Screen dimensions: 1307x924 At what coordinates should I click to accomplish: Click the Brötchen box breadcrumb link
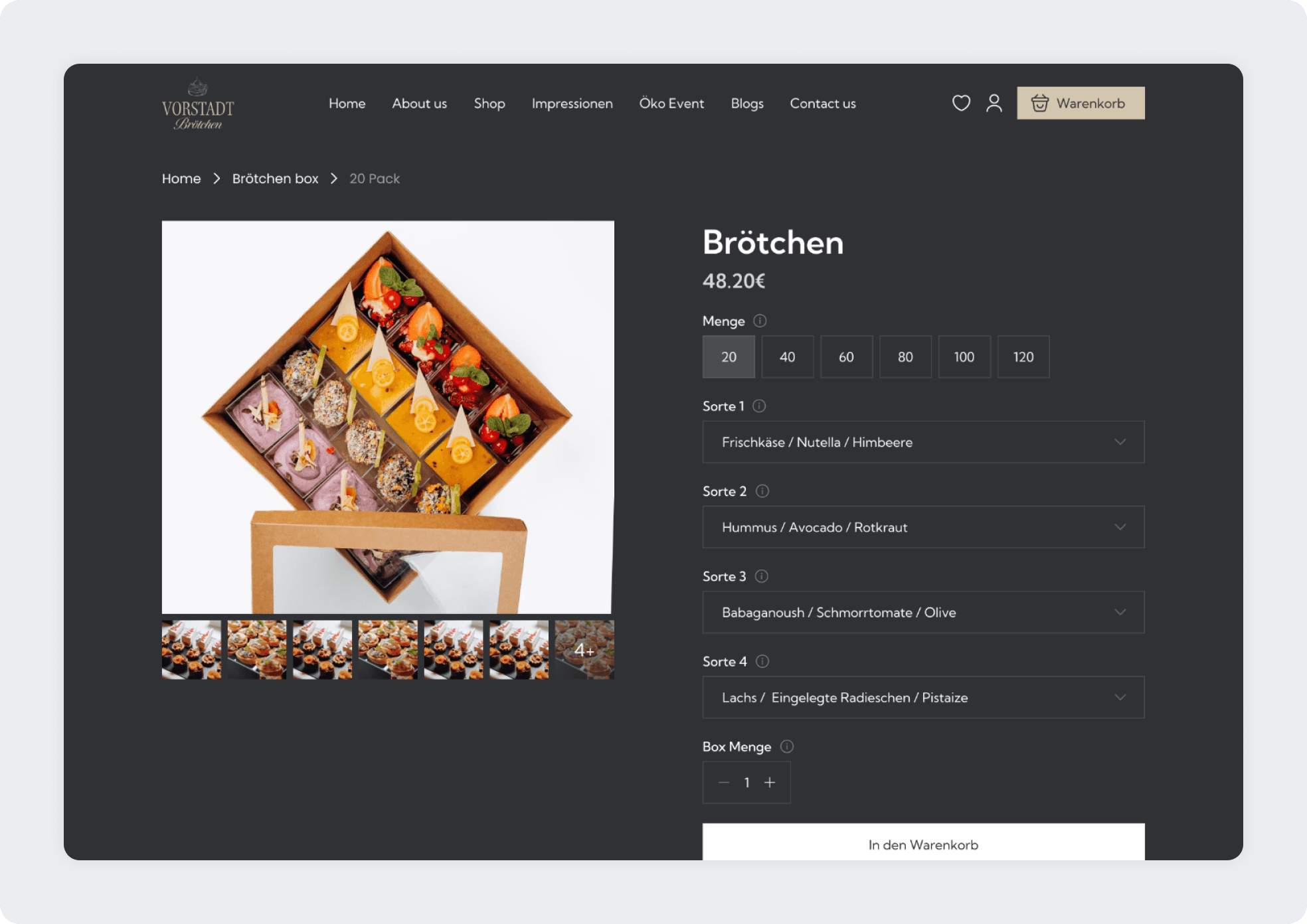[x=275, y=179]
